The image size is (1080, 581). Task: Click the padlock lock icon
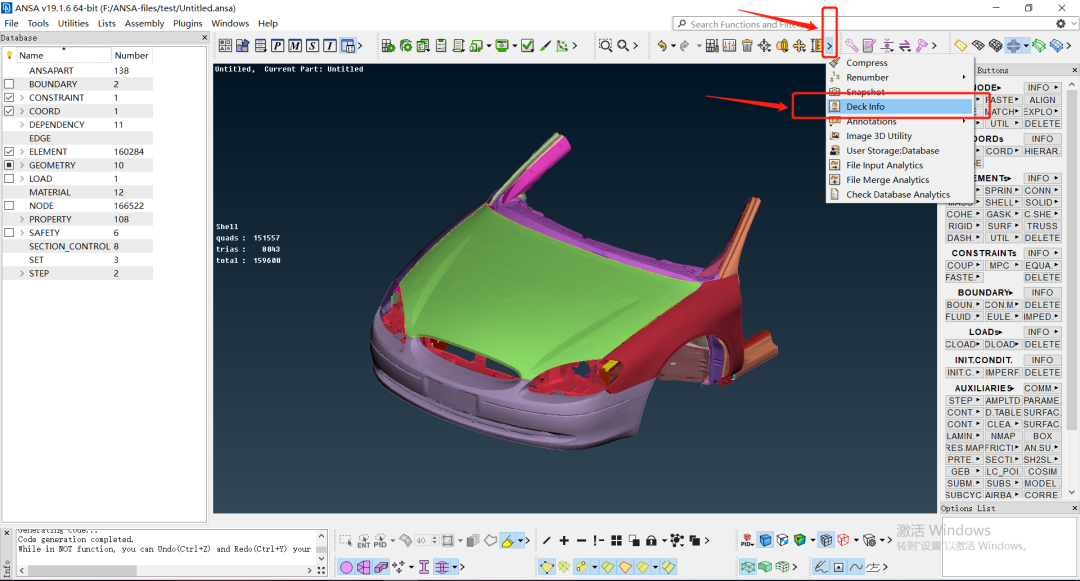651,540
